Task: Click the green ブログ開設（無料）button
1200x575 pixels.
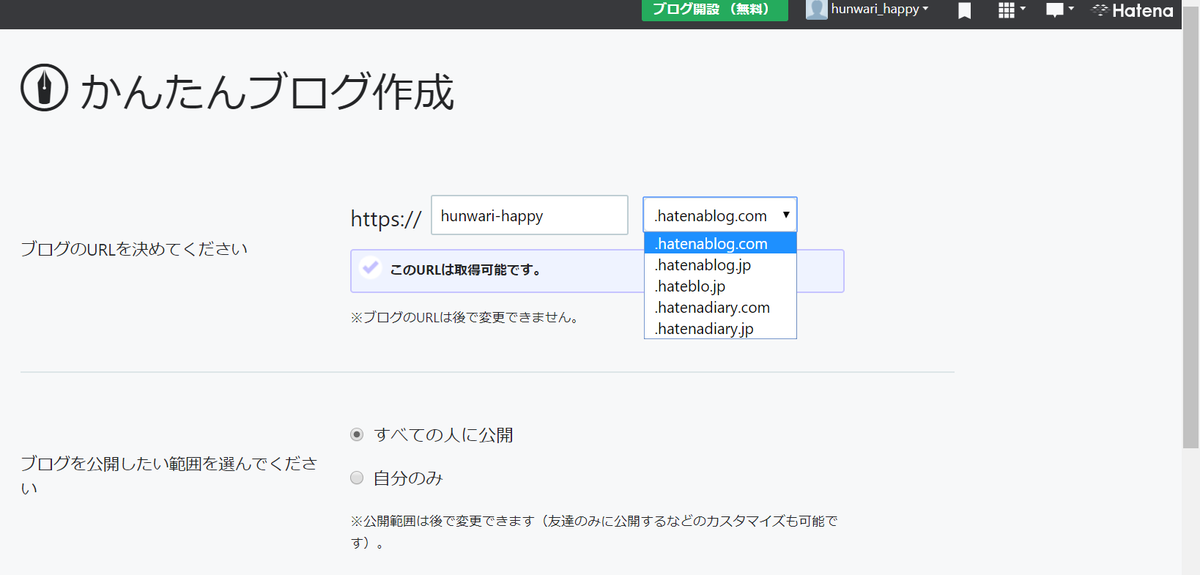Action: (x=714, y=10)
